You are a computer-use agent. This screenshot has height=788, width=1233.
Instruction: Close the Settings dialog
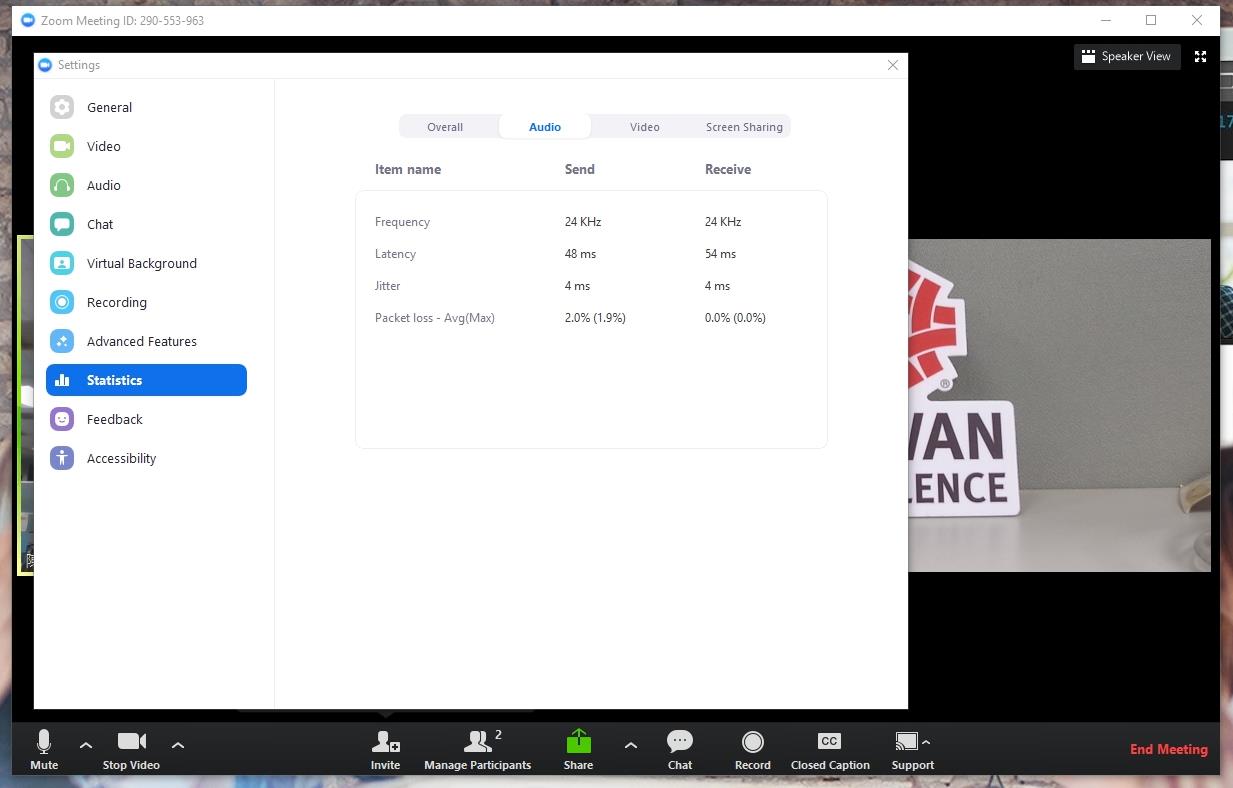click(x=893, y=65)
